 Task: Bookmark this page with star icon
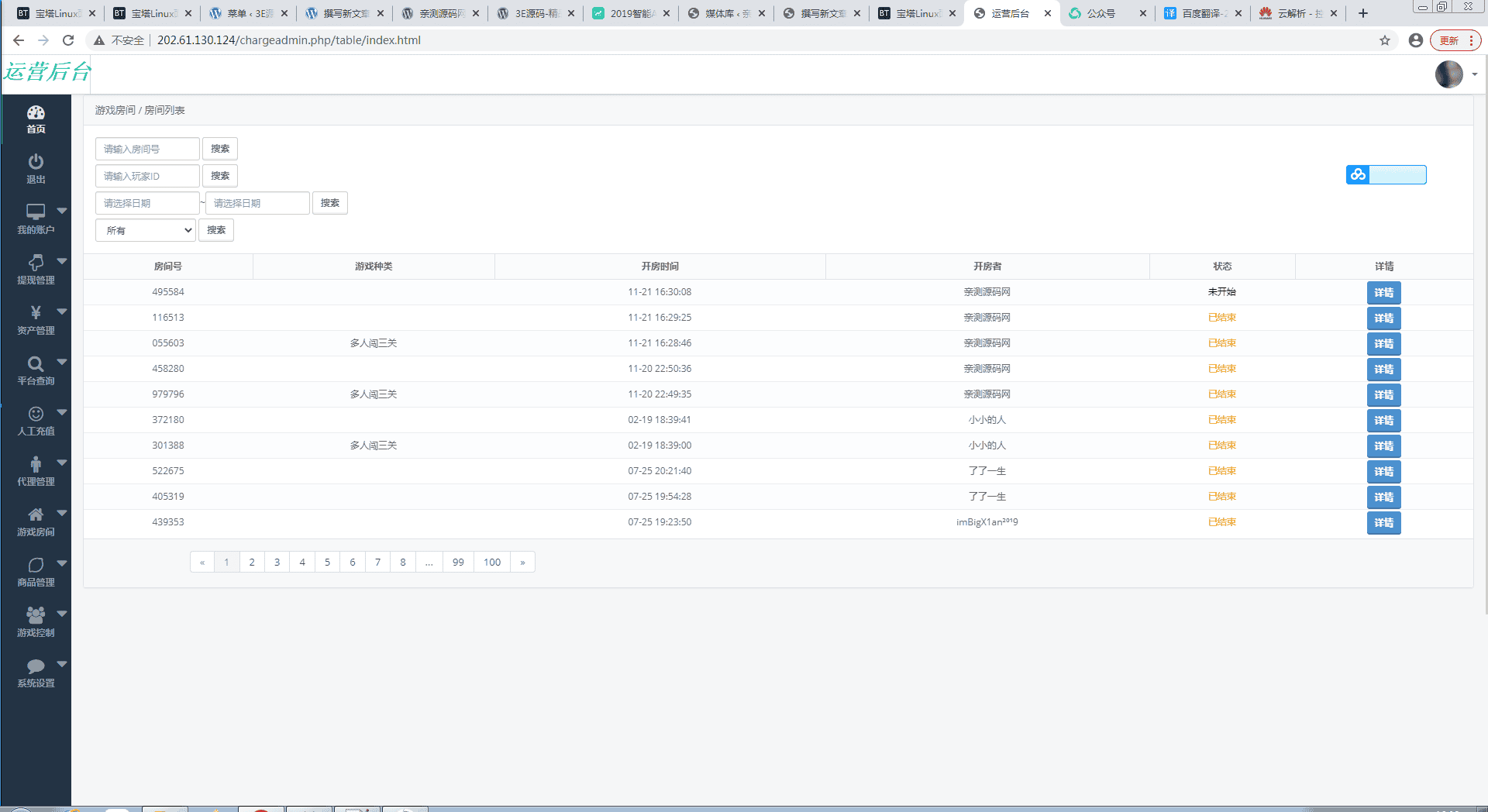pyautogui.click(x=1384, y=40)
